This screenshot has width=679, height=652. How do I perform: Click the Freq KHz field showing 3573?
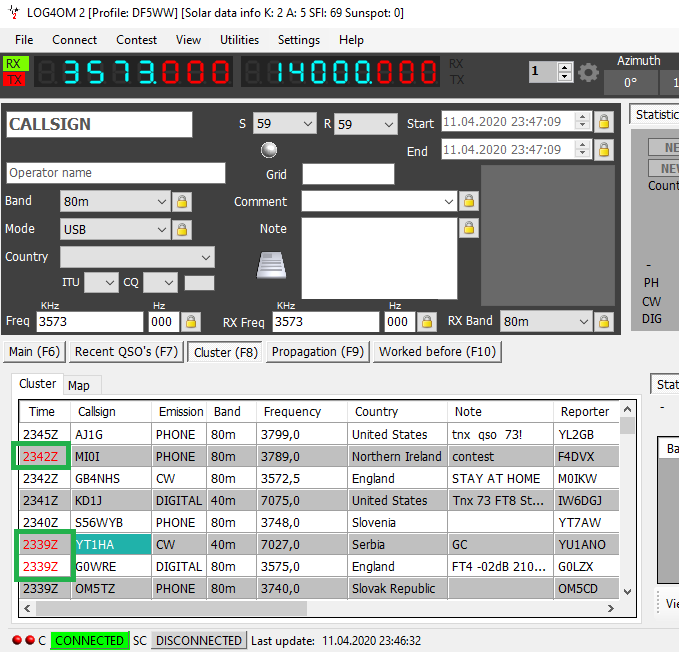click(x=90, y=322)
